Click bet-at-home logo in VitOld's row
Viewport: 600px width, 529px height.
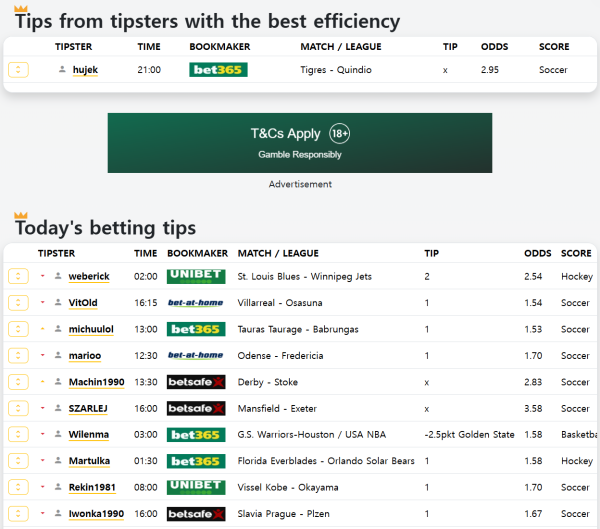(x=195, y=302)
